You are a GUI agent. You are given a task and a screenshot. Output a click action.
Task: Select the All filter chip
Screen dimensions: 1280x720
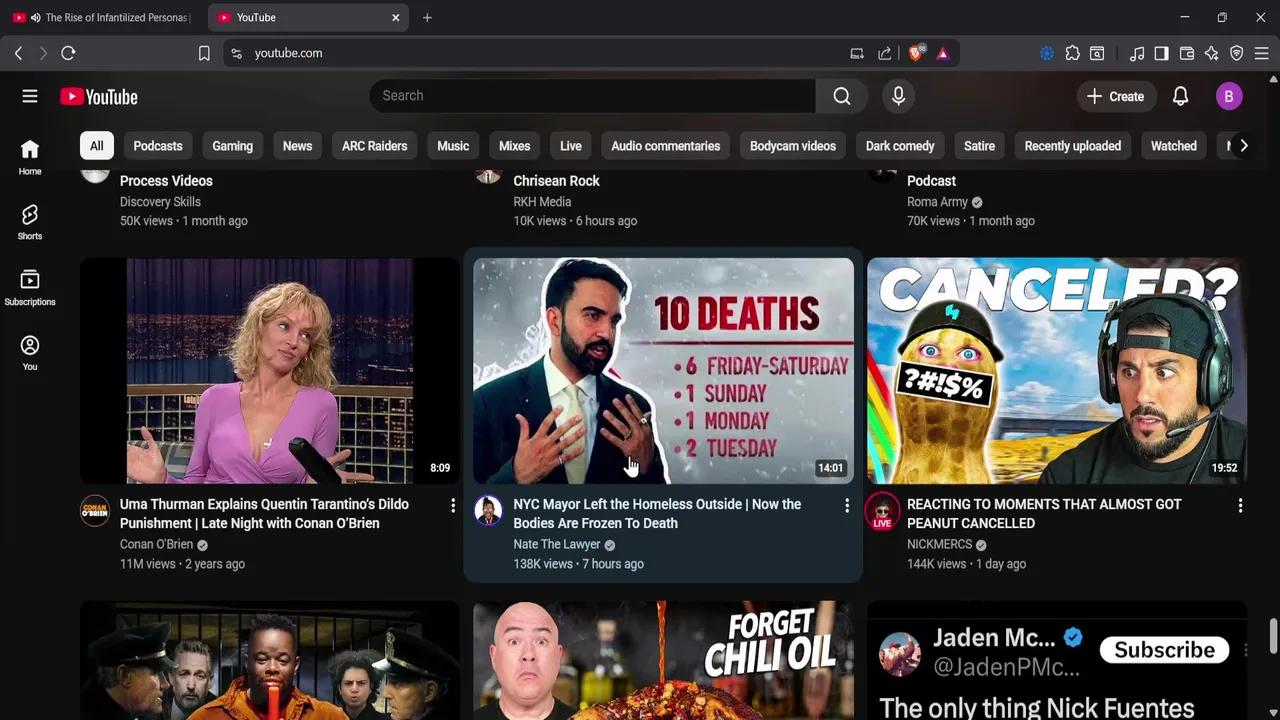[x=96, y=146]
